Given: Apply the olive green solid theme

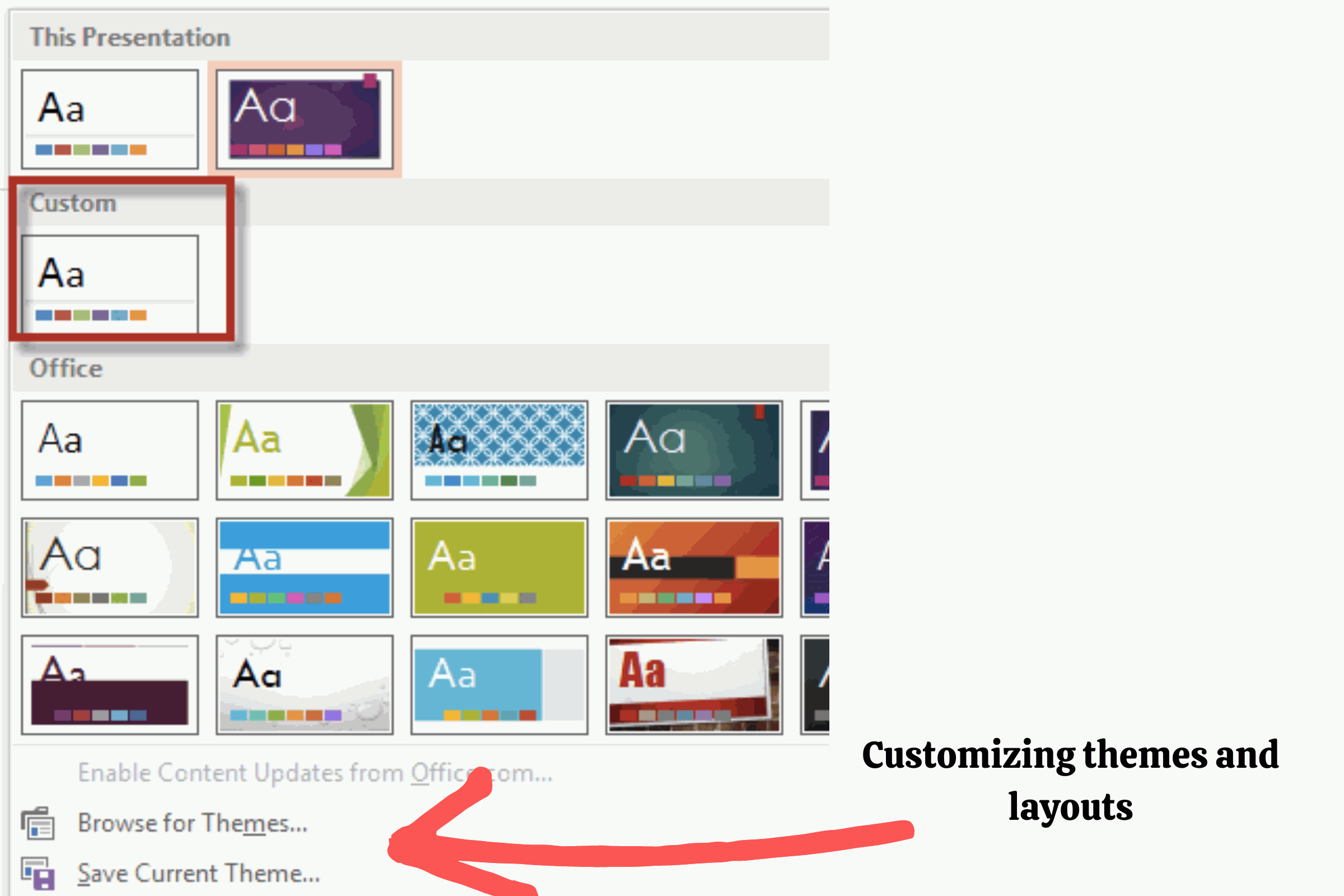Looking at the screenshot, I should tap(500, 567).
